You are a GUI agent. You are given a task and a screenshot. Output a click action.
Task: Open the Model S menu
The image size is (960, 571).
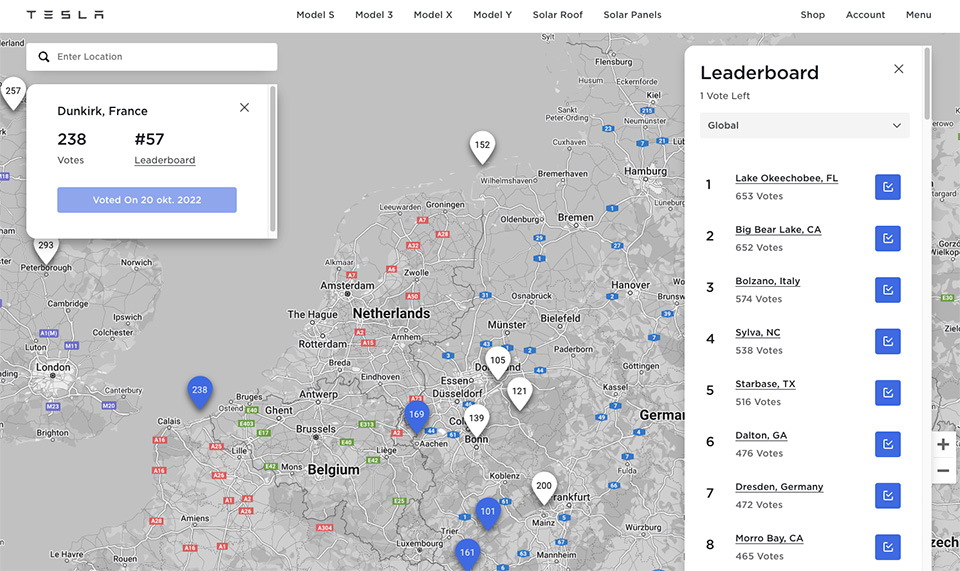click(315, 15)
